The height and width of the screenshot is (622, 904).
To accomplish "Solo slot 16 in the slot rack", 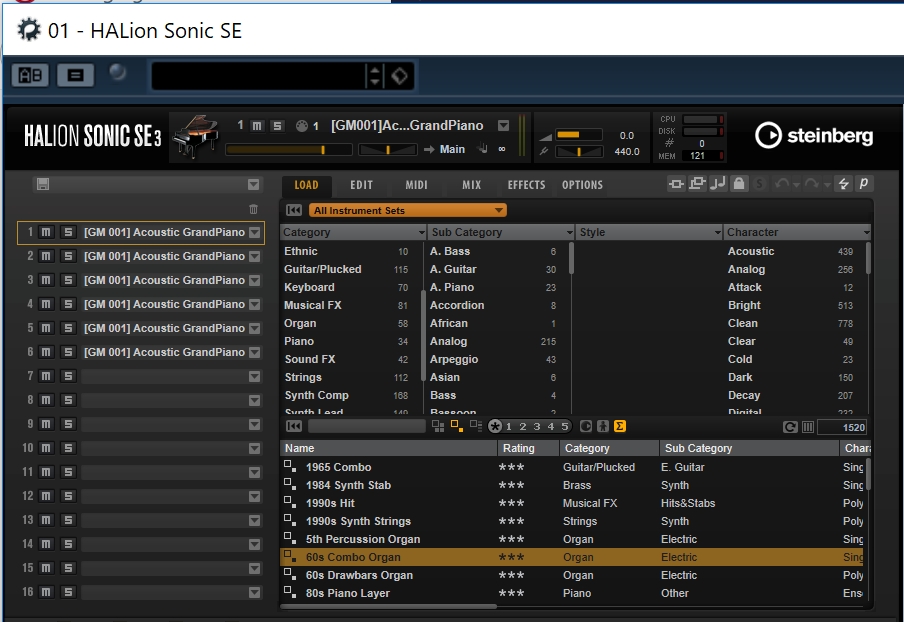I will click(x=68, y=592).
